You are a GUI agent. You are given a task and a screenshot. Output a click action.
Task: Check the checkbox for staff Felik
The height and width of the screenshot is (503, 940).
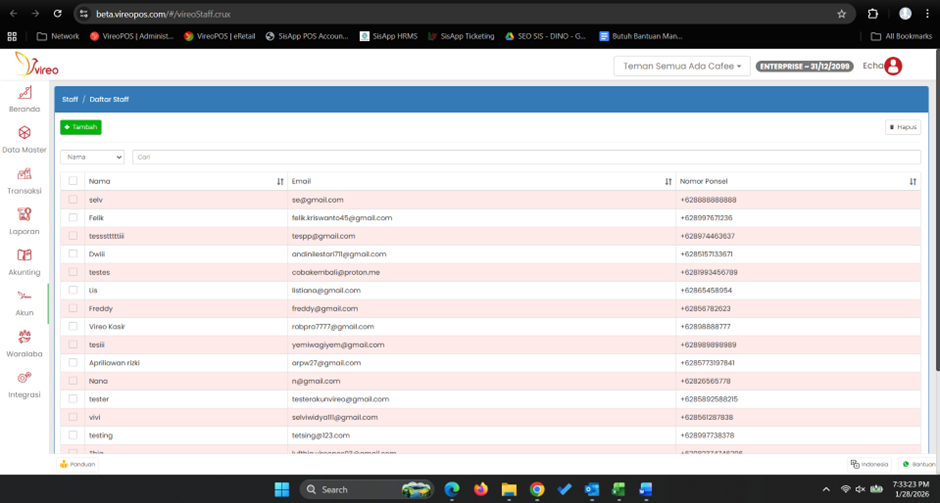(x=73, y=218)
